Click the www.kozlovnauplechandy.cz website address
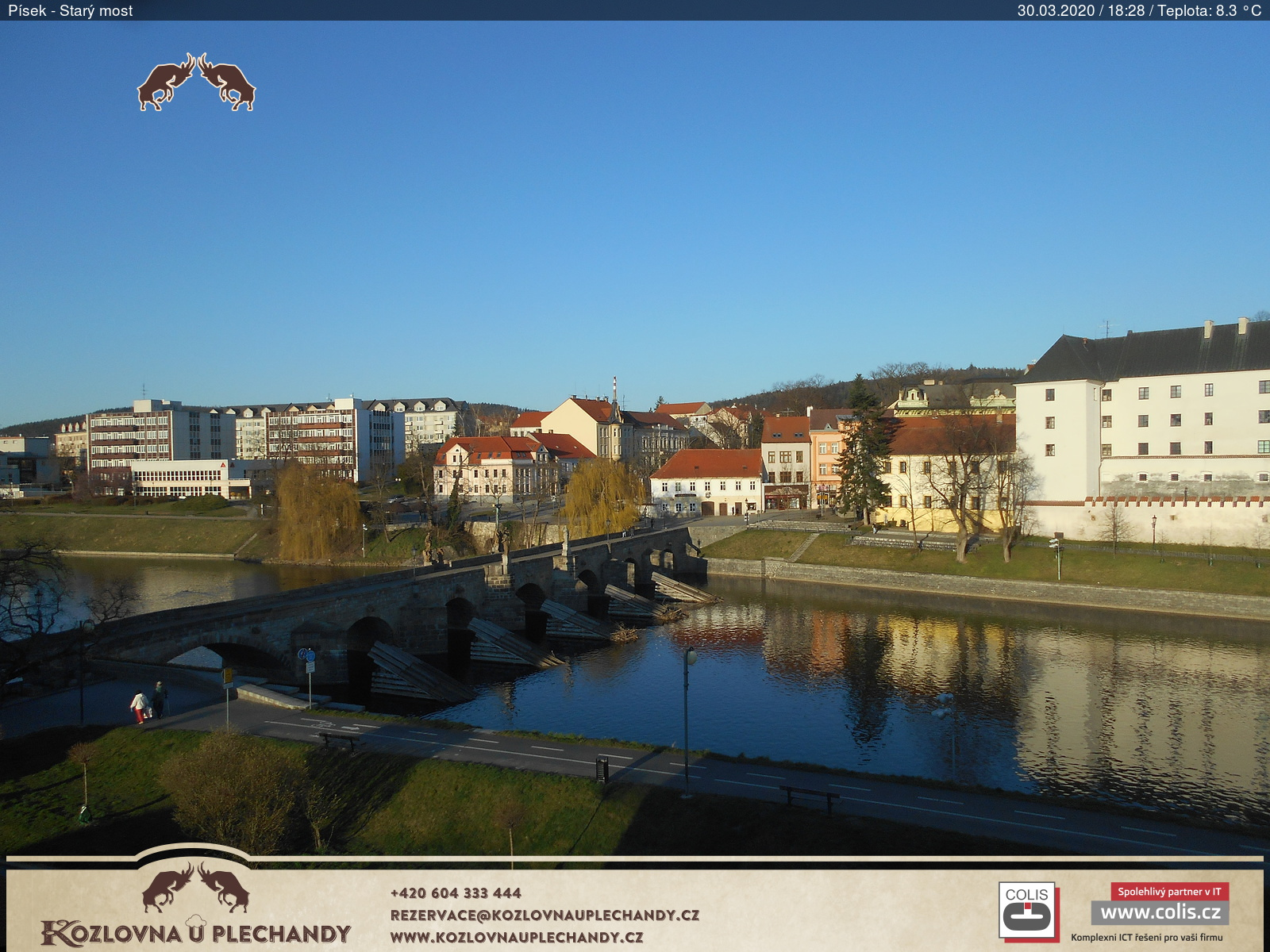Screen dimensions: 1270x952 coord(517,937)
